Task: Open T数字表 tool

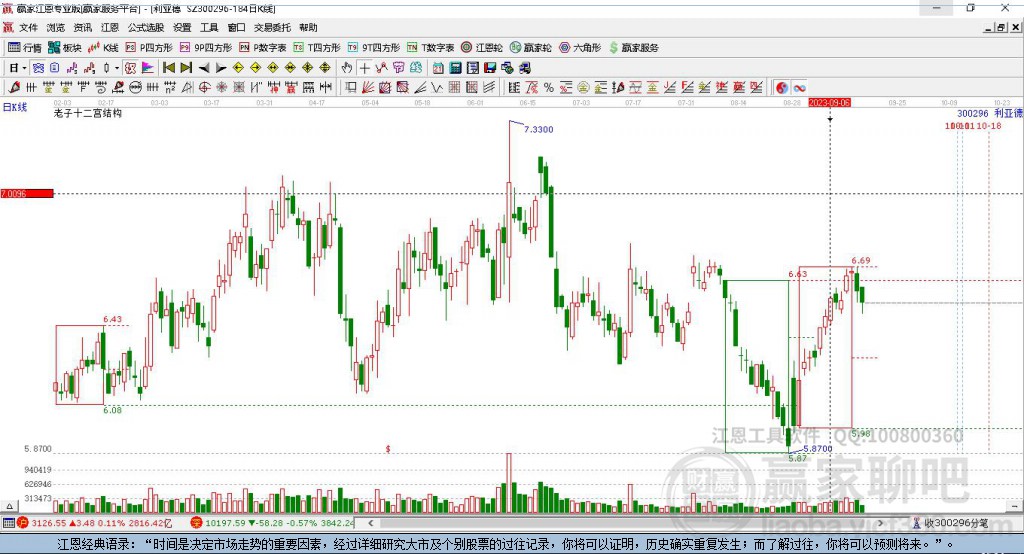Action: tap(430, 48)
